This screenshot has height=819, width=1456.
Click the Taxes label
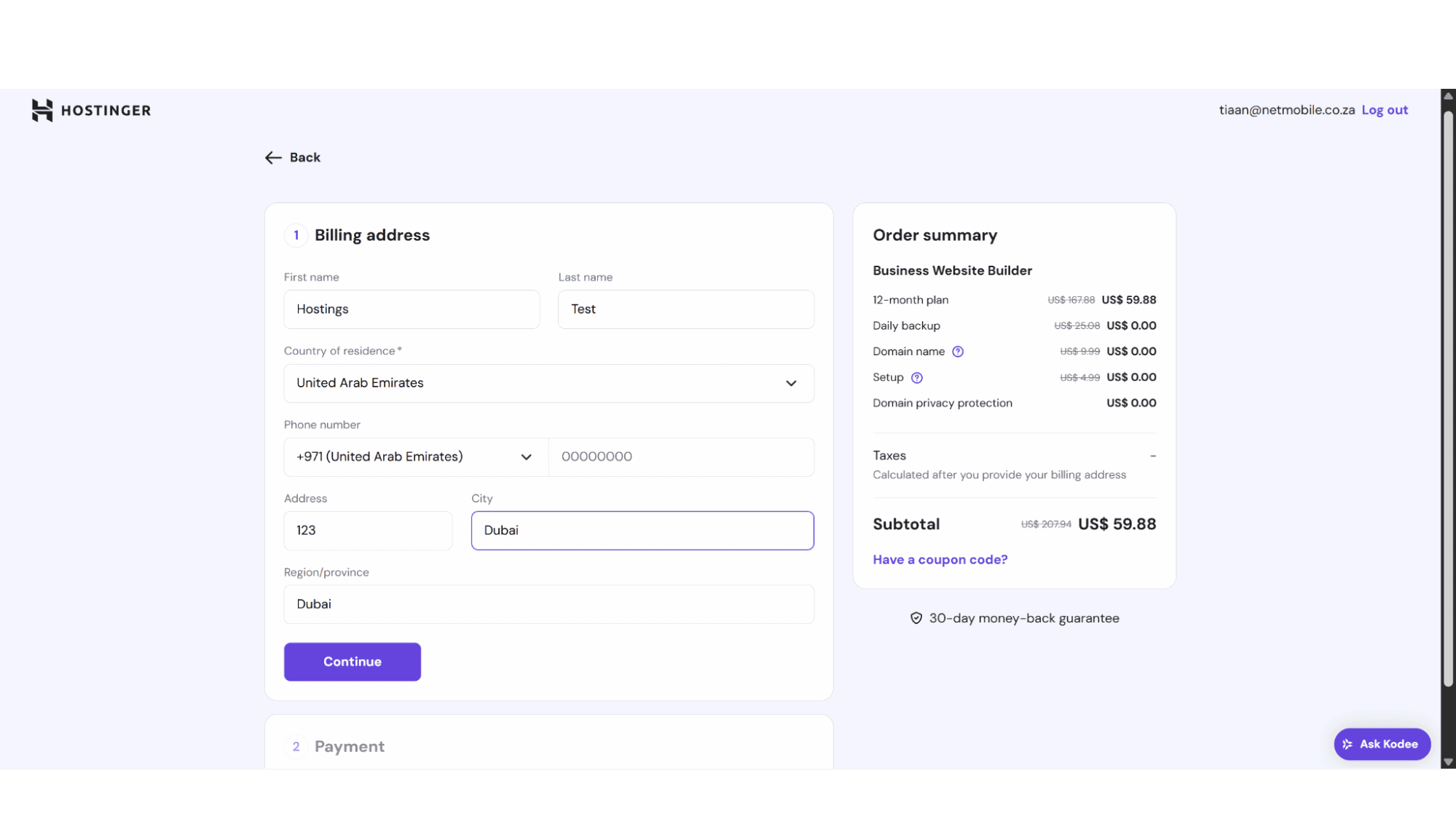point(889,456)
